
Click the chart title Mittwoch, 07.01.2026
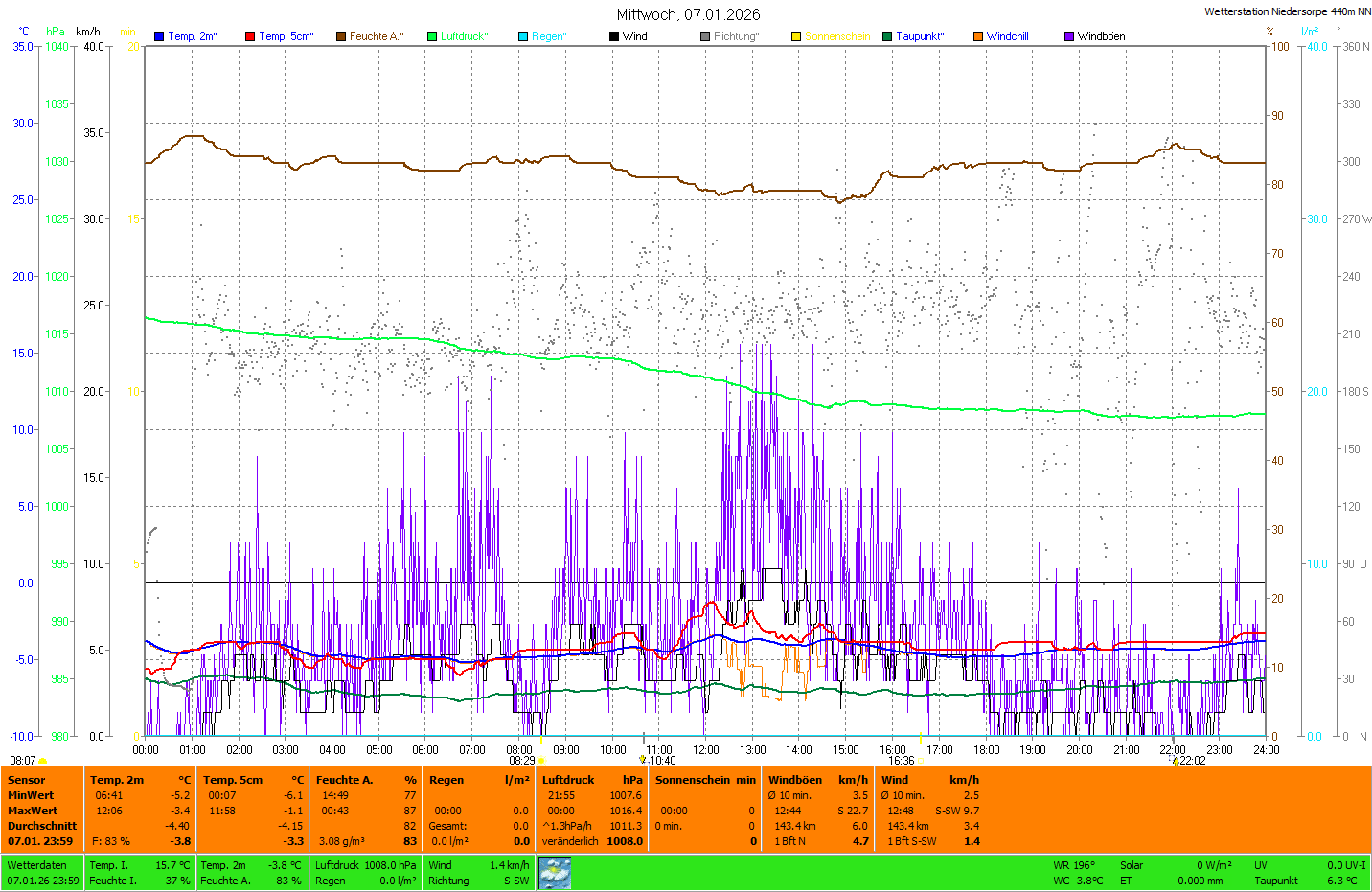688,14
